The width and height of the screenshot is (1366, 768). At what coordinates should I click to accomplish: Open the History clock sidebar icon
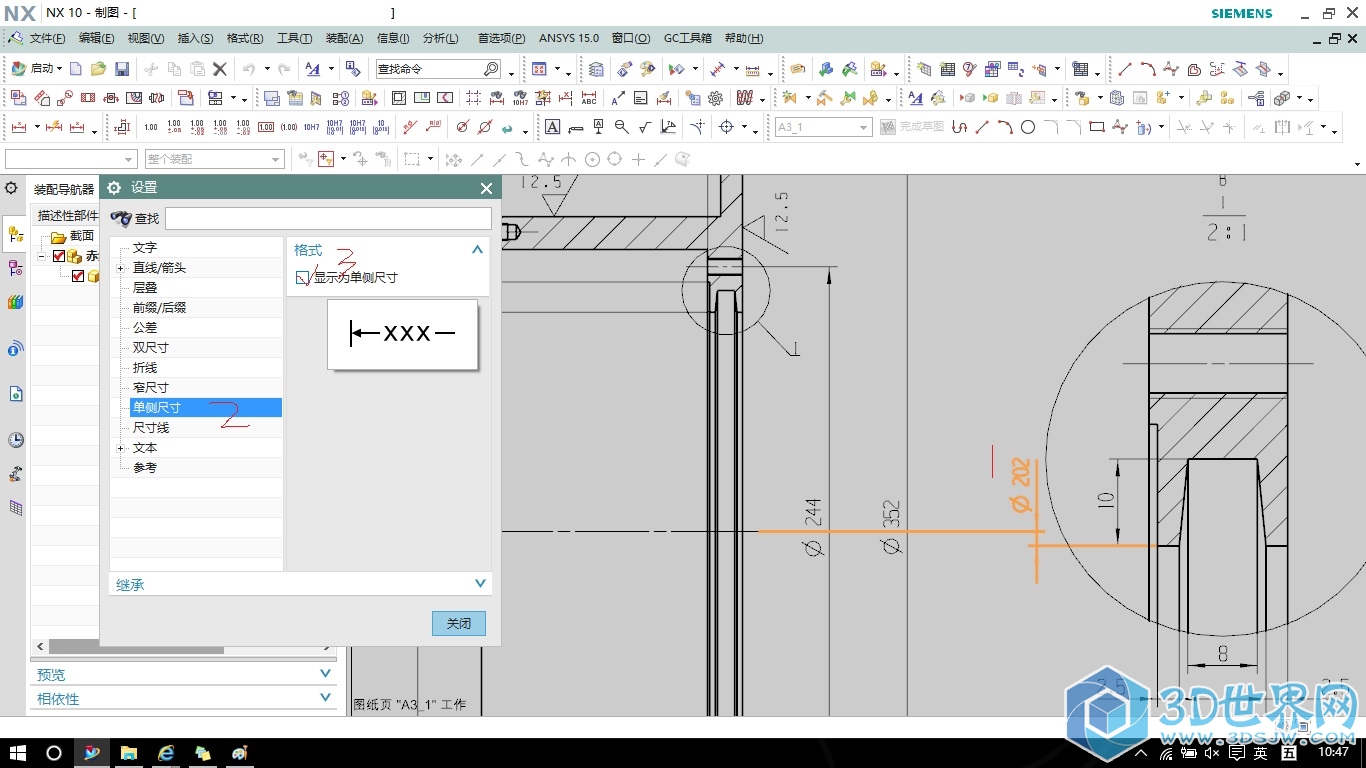[16, 440]
